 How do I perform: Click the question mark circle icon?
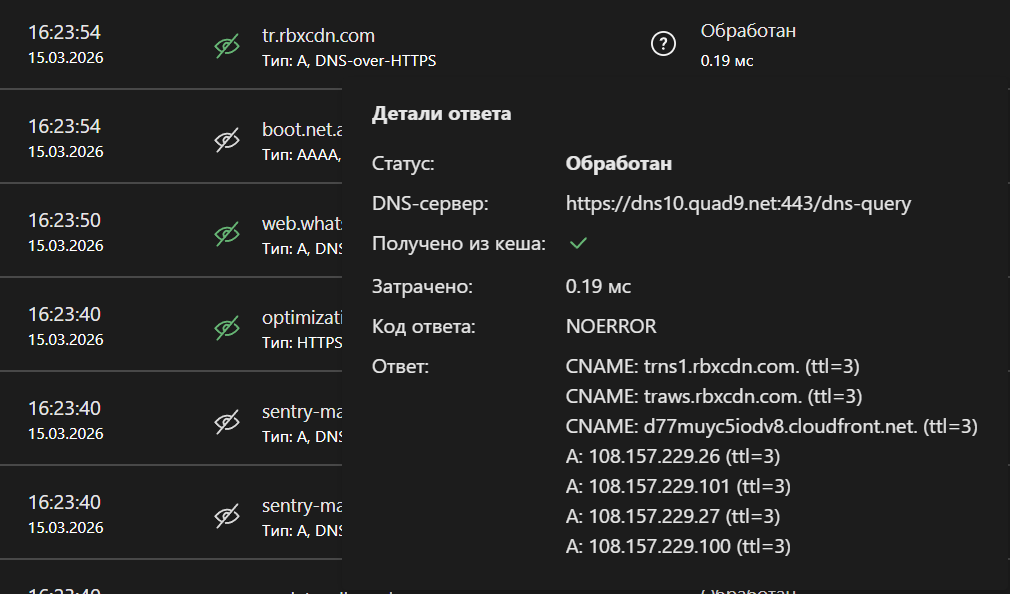coord(663,44)
